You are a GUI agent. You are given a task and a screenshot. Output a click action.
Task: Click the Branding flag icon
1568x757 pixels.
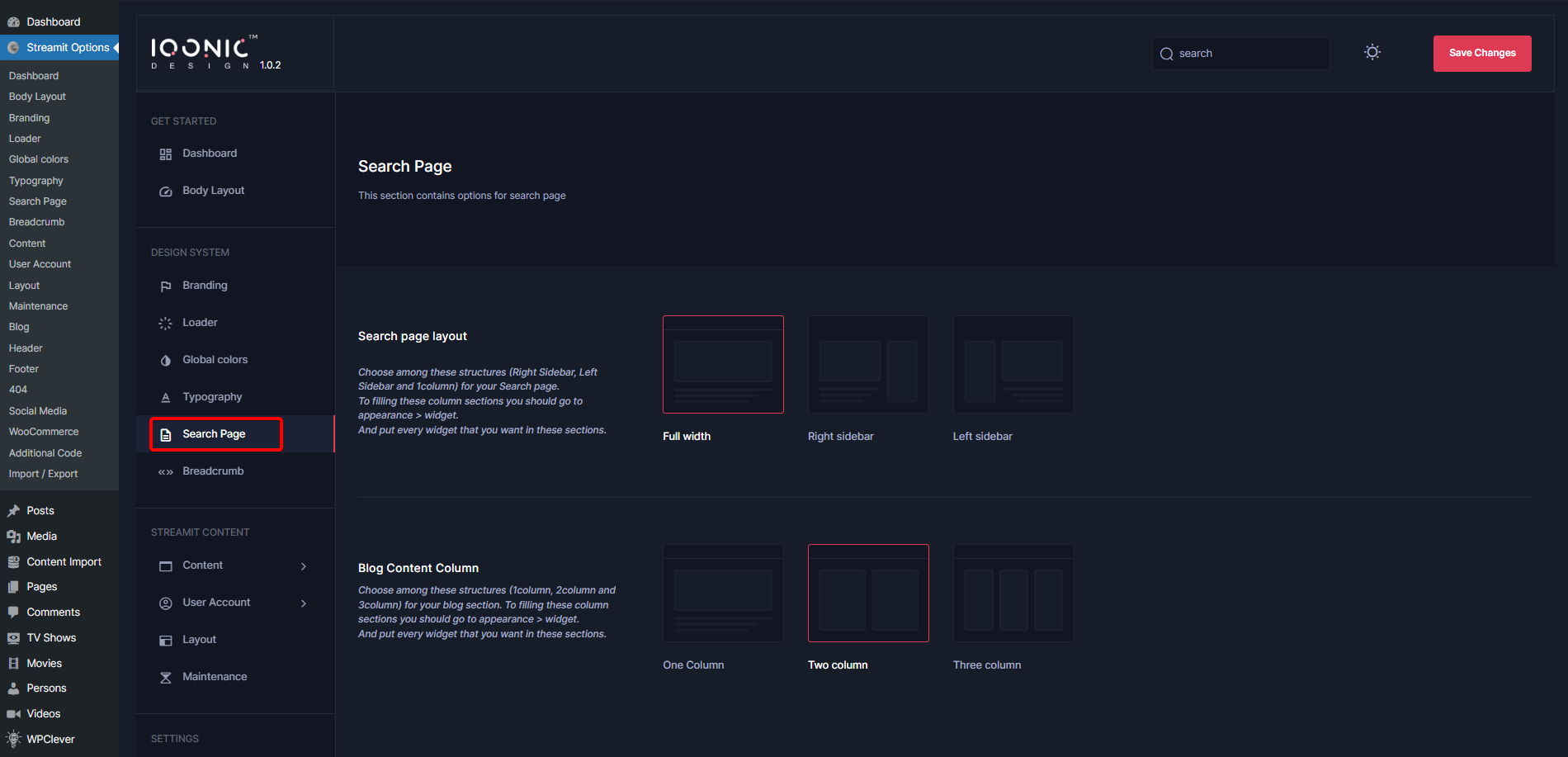point(165,286)
